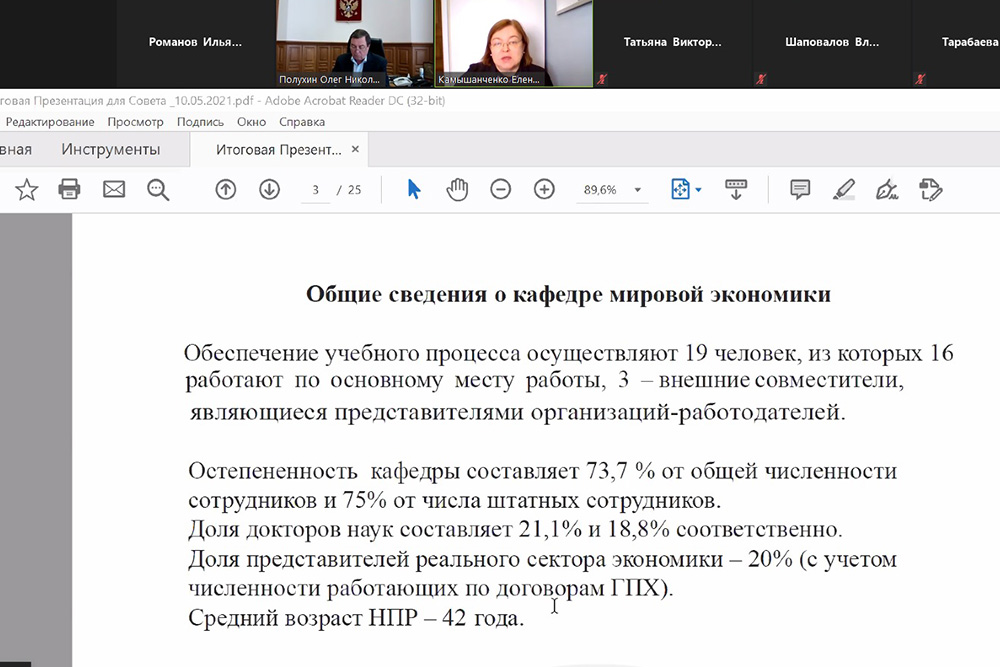Go to next page arrow
The height and width of the screenshot is (667, 1000).
pyautogui.click(x=269, y=189)
